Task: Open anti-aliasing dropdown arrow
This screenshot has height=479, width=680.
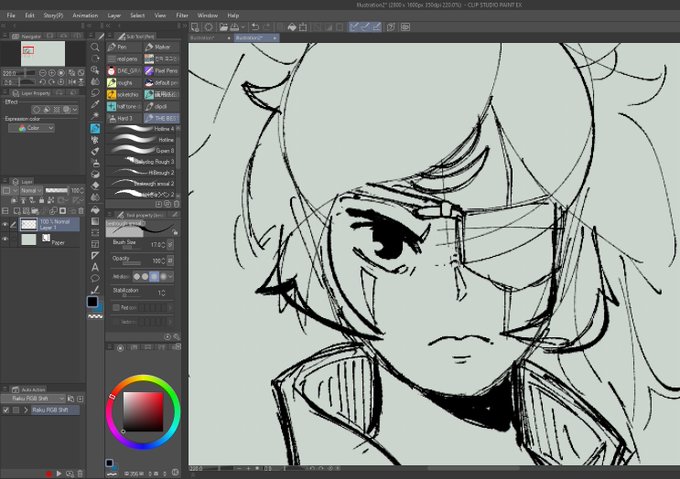Action: (x=170, y=276)
